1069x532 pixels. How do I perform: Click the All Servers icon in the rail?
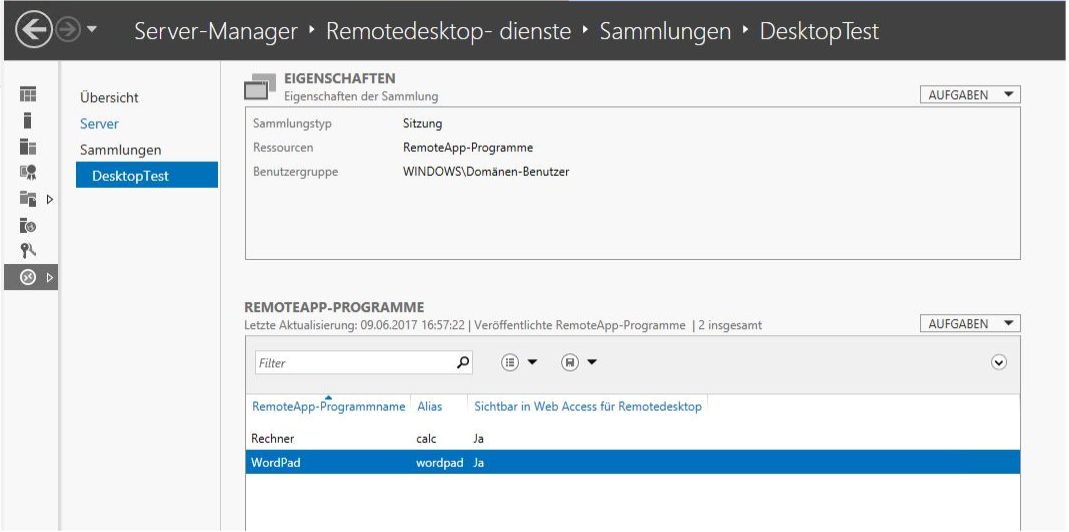[29, 147]
